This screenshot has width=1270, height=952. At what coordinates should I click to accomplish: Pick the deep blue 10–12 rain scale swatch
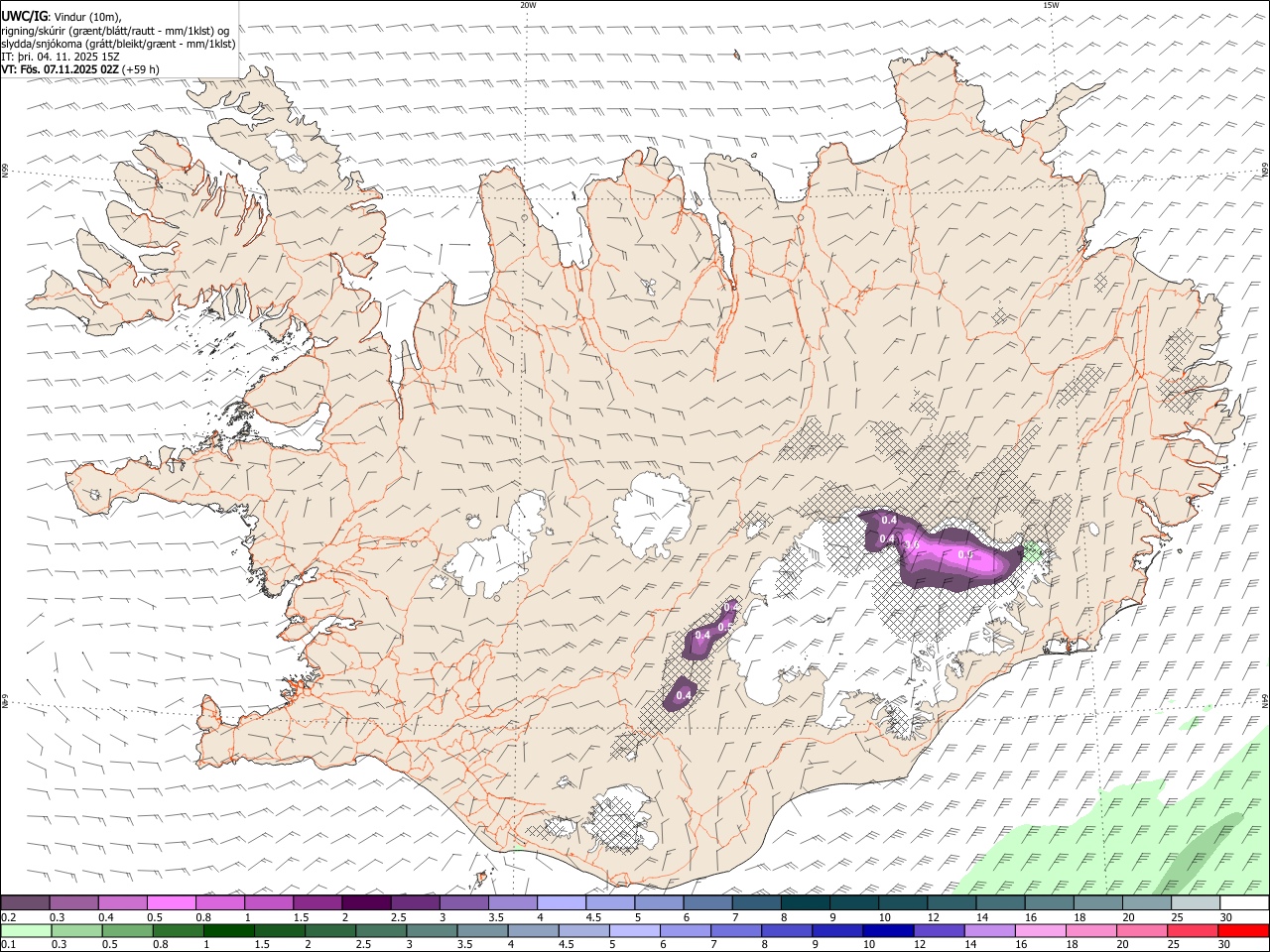886,930
